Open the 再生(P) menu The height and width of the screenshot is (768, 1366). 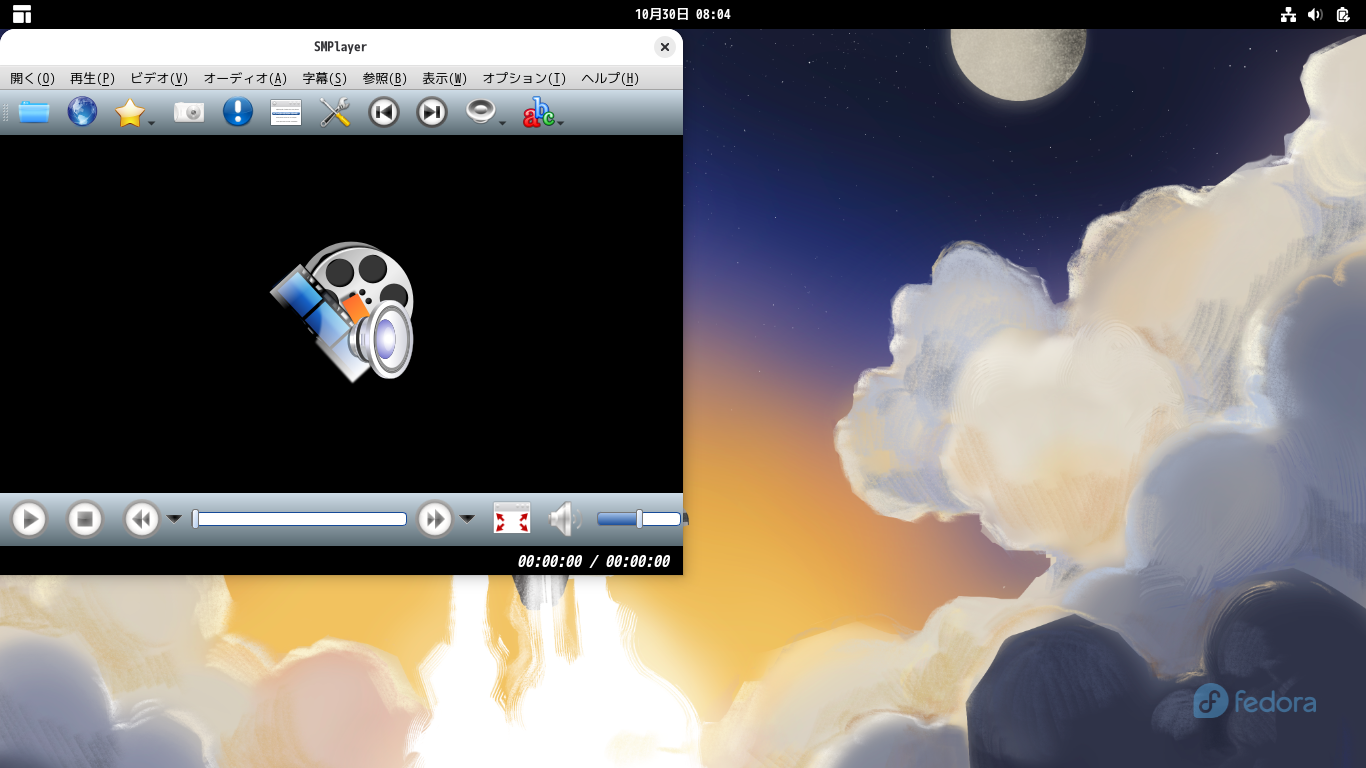click(x=93, y=78)
